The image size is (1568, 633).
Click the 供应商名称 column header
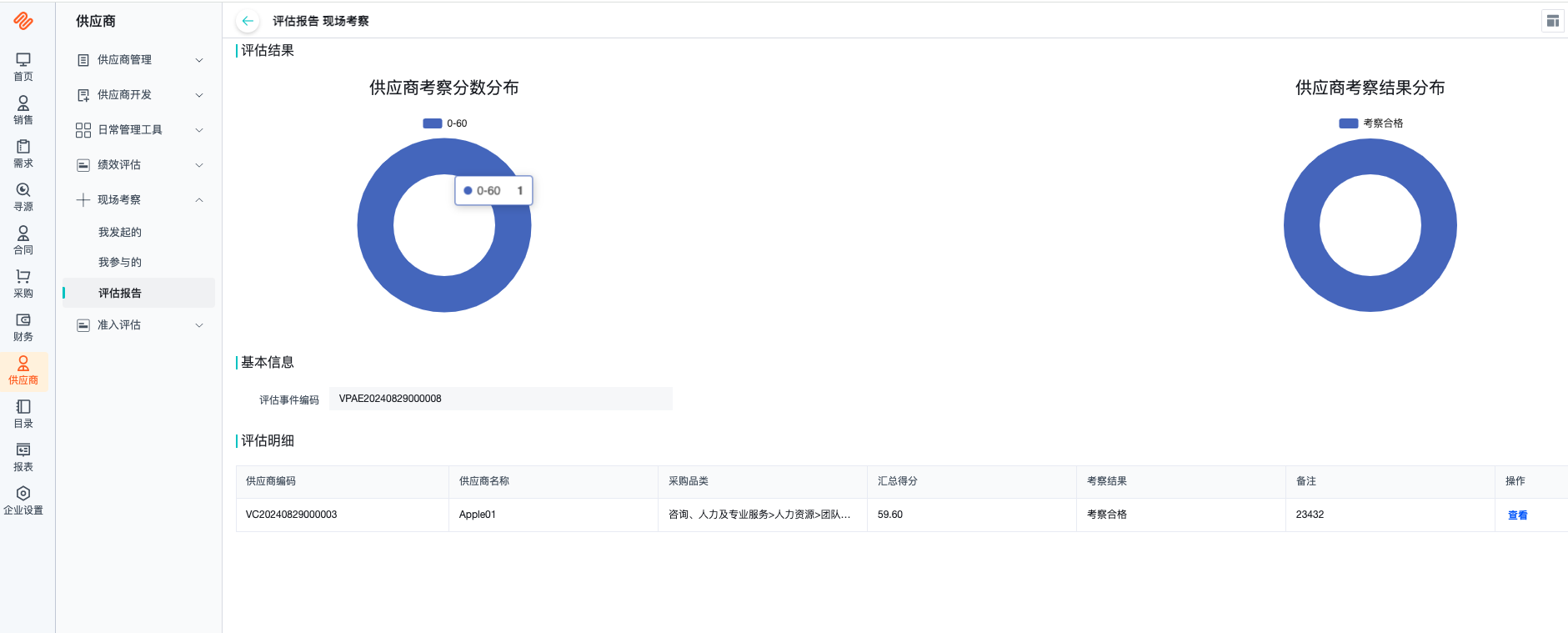(554, 481)
